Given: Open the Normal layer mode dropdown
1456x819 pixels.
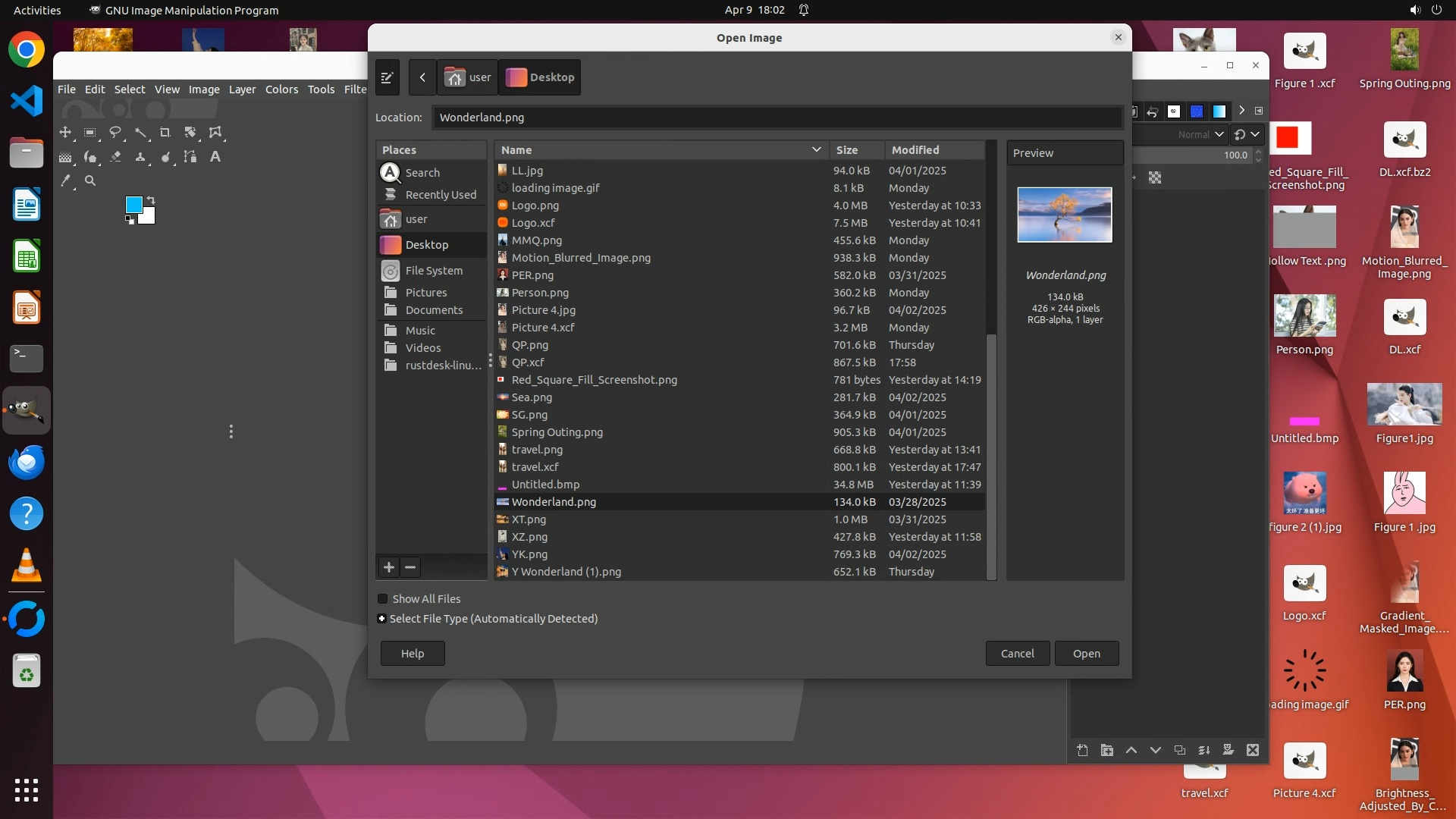Looking at the screenshot, I should point(1200,134).
